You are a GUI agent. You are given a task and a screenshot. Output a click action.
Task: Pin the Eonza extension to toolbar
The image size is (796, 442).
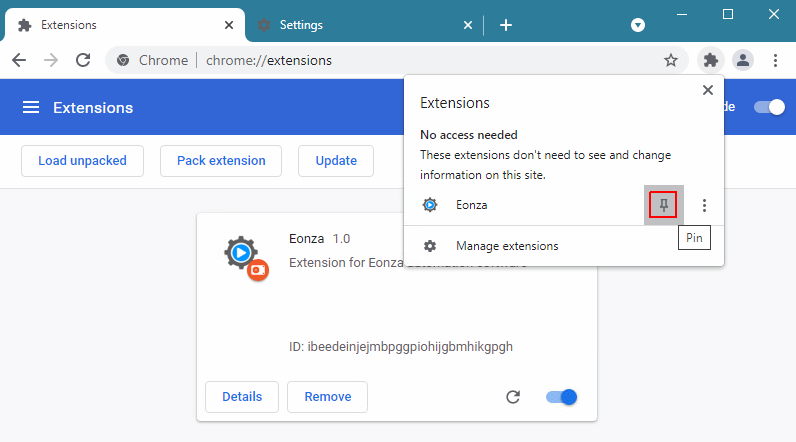click(x=663, y=205)
